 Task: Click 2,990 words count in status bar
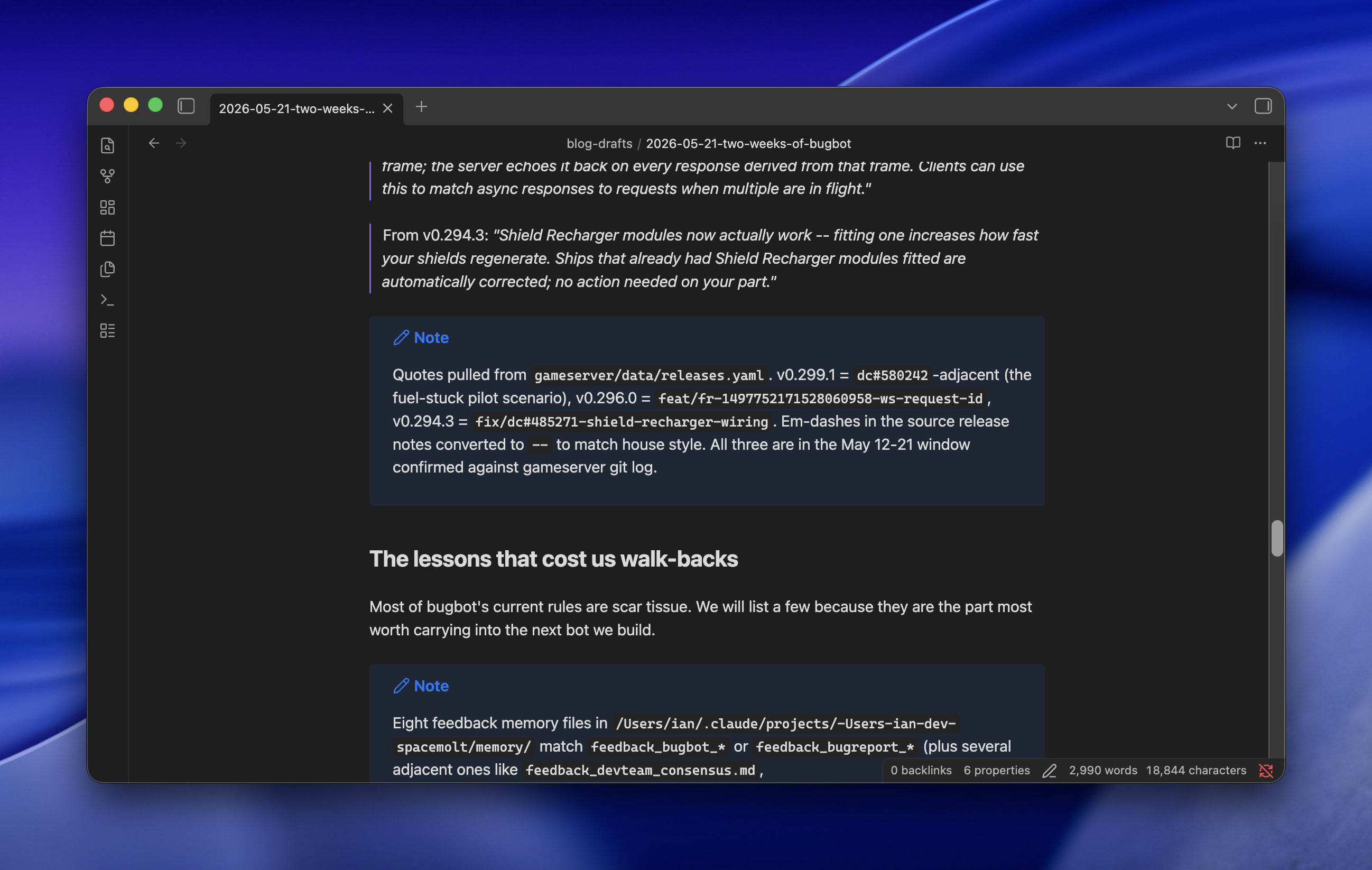1102,770
